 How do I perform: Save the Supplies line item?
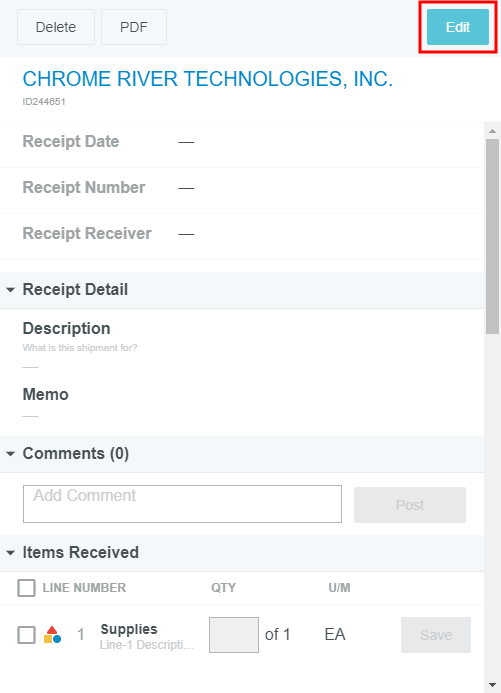pos(436,635)
